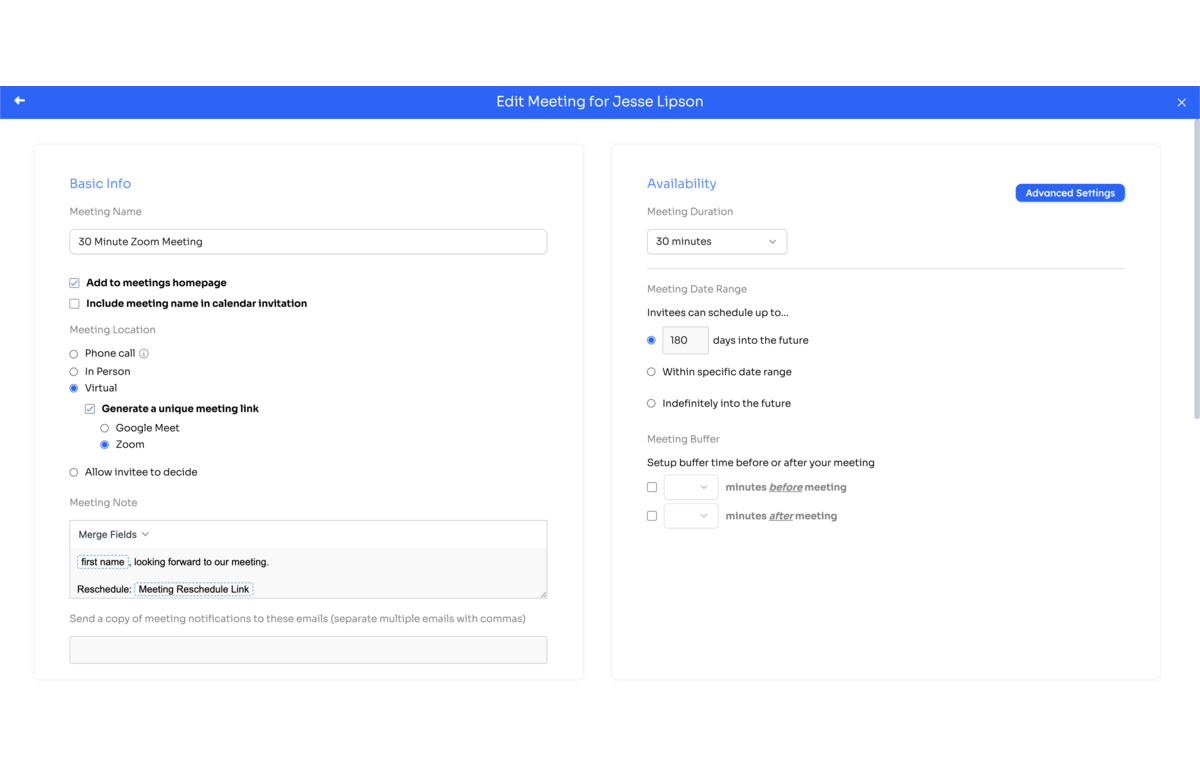The height and width of the screenshot is (780, 1200).
Task: Open Advanced Settings
Action: pyautogui.click(x=1070, y=193)
